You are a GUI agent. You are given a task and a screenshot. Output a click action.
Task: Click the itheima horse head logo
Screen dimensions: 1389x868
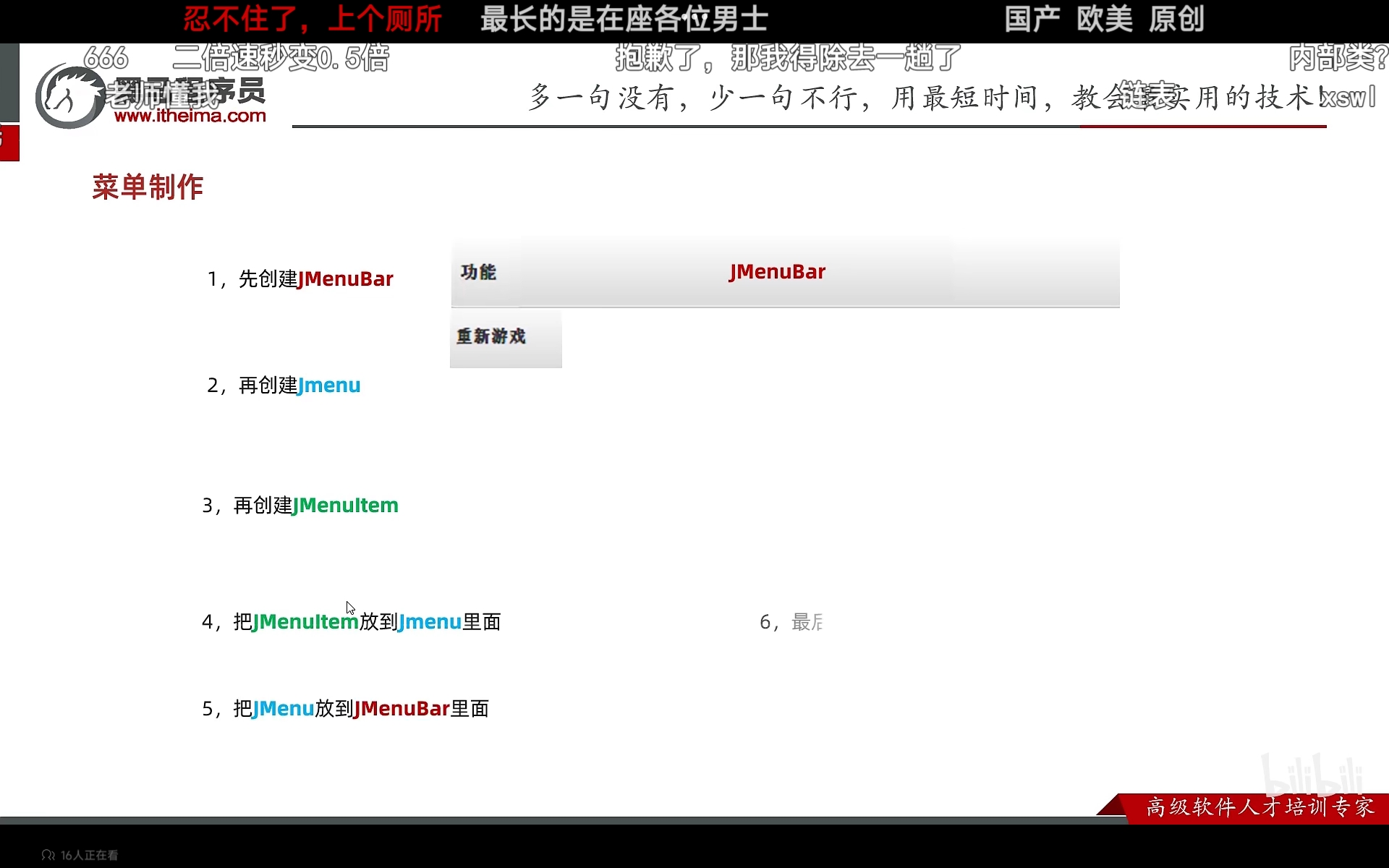pos(69,94)
